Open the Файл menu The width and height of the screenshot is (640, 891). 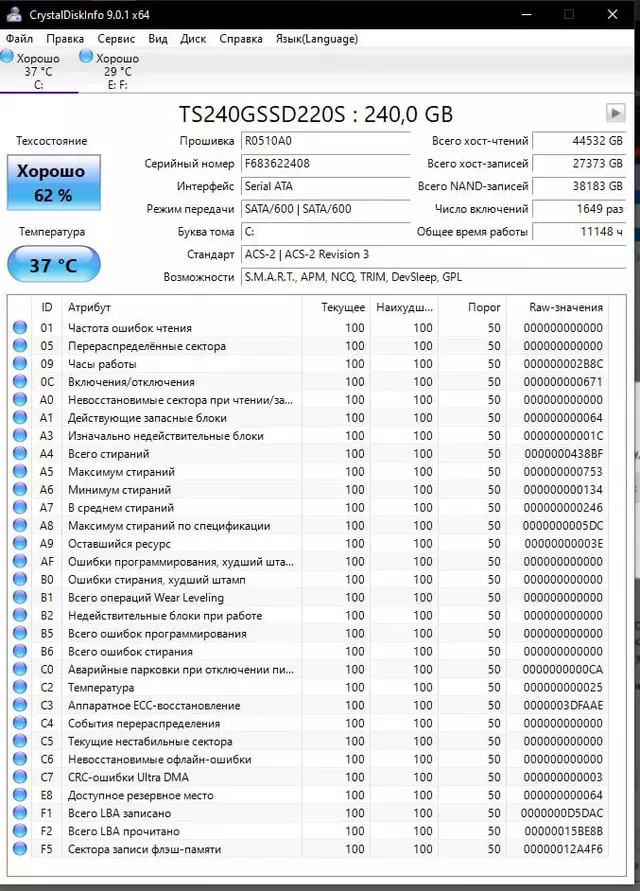[x=19, y=39]
